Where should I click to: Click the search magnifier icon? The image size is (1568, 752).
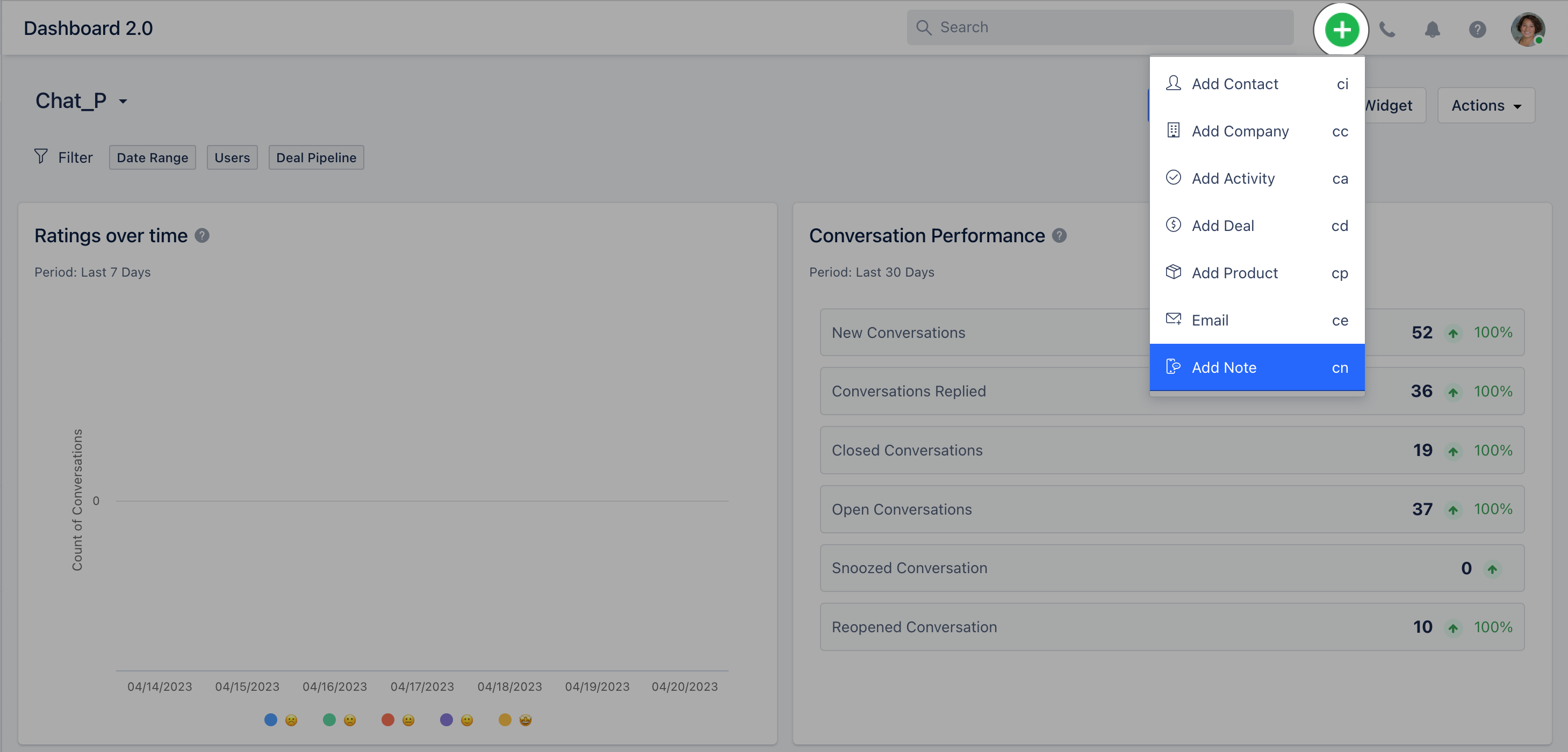923,27
